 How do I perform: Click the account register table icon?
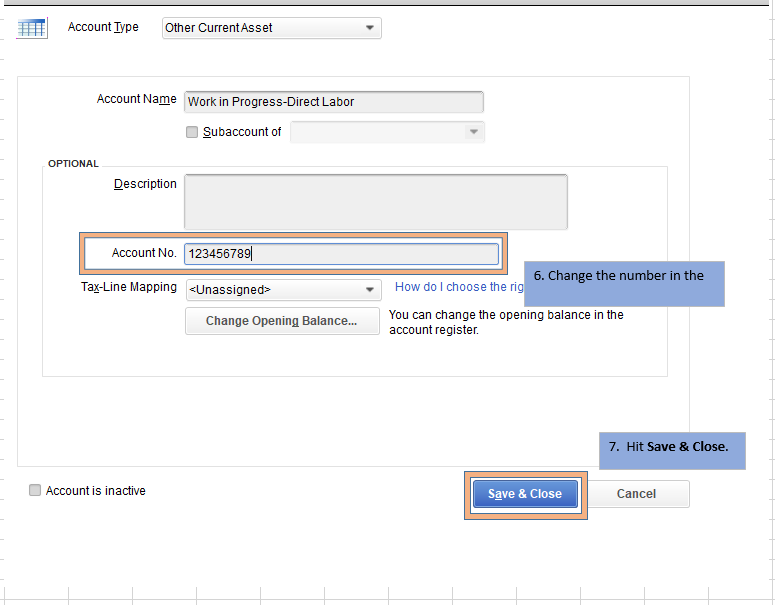[32, 28]
